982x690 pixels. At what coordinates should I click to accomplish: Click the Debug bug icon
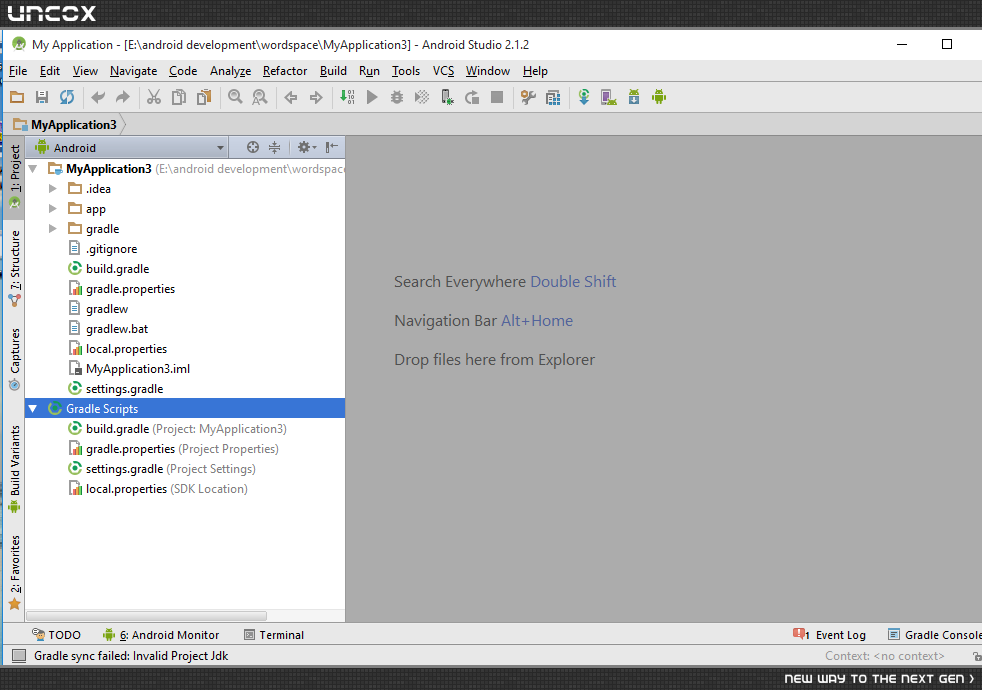396,97
